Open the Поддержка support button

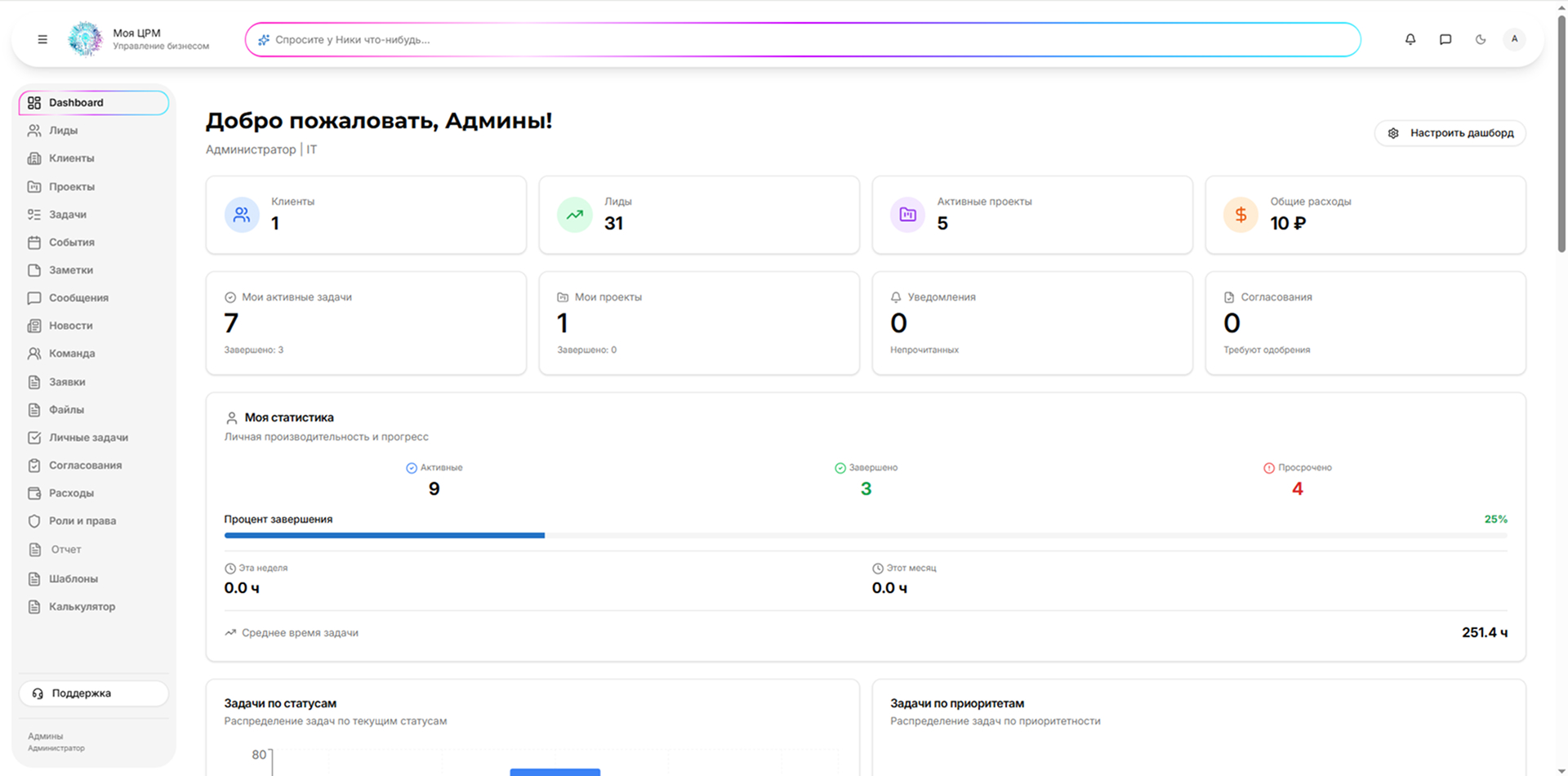(94, 693)
